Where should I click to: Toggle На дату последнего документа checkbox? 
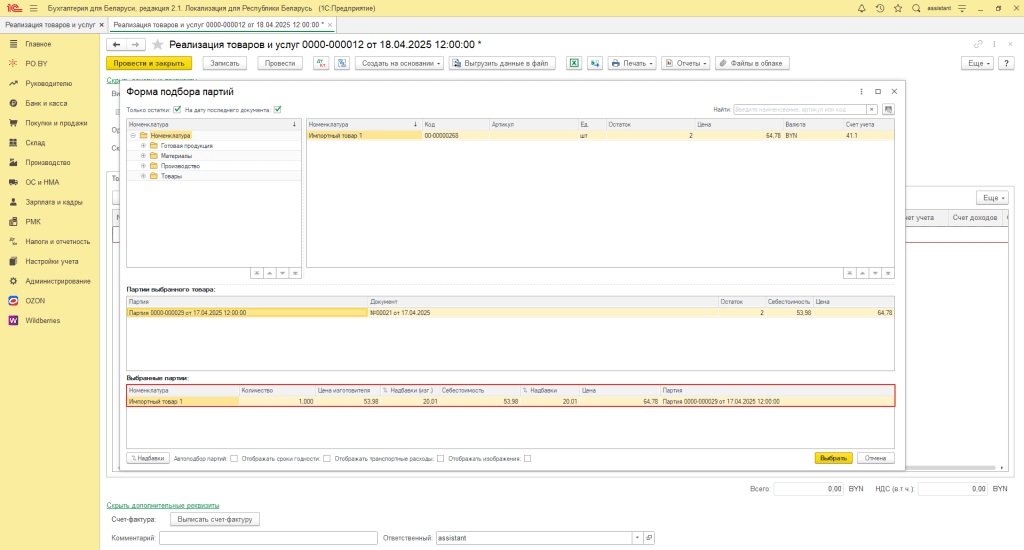[x=278, y=110]
